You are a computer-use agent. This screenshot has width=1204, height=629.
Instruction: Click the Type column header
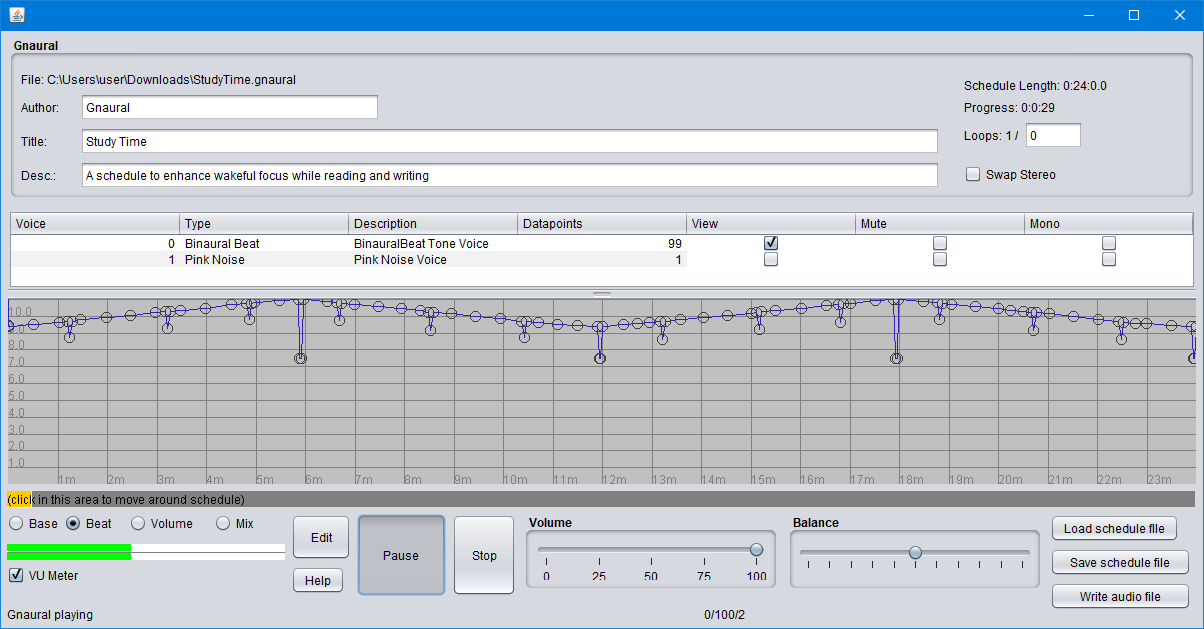pos(264,224)
